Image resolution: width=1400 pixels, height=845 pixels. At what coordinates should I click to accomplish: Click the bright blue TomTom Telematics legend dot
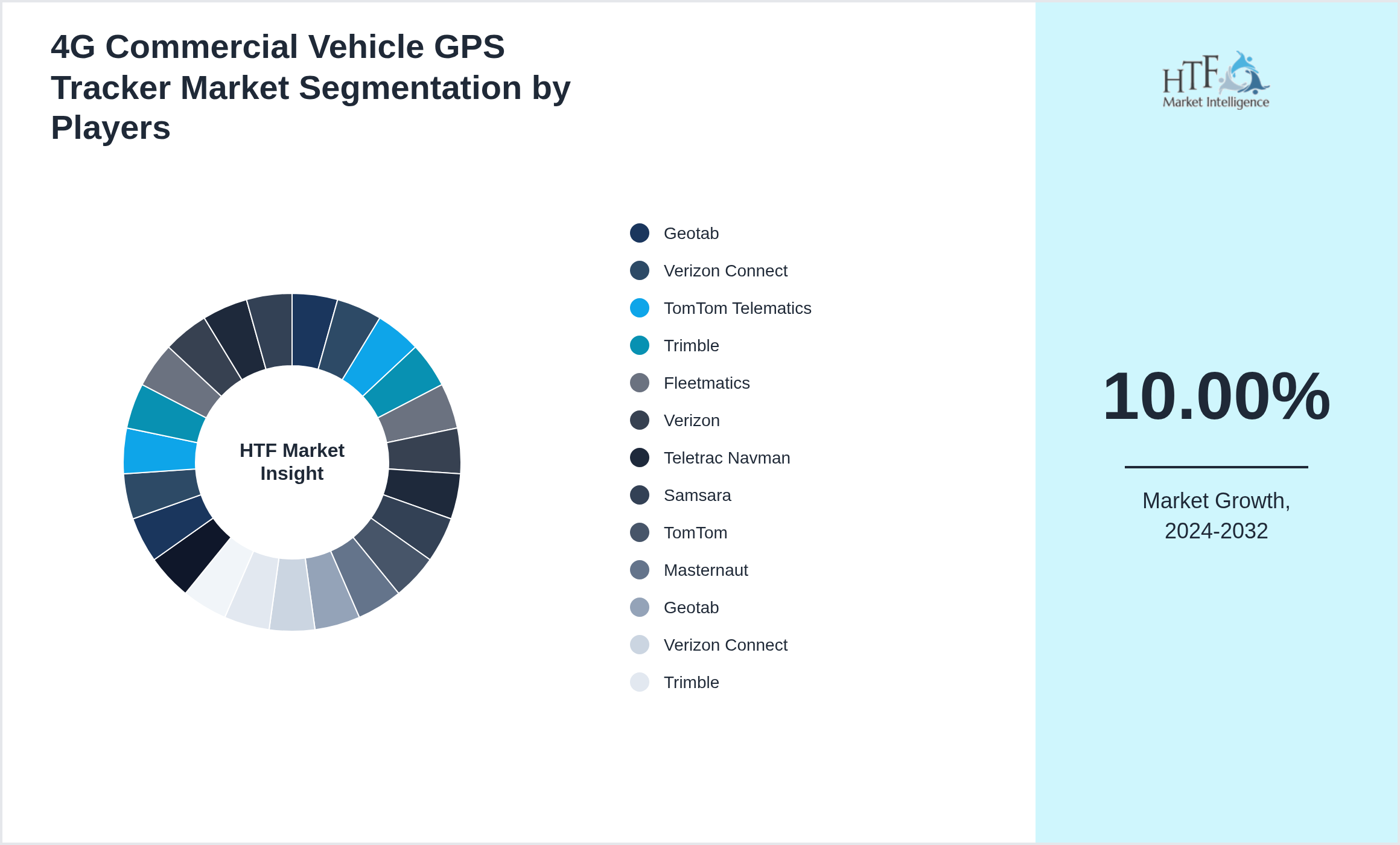tap(640, 308)
